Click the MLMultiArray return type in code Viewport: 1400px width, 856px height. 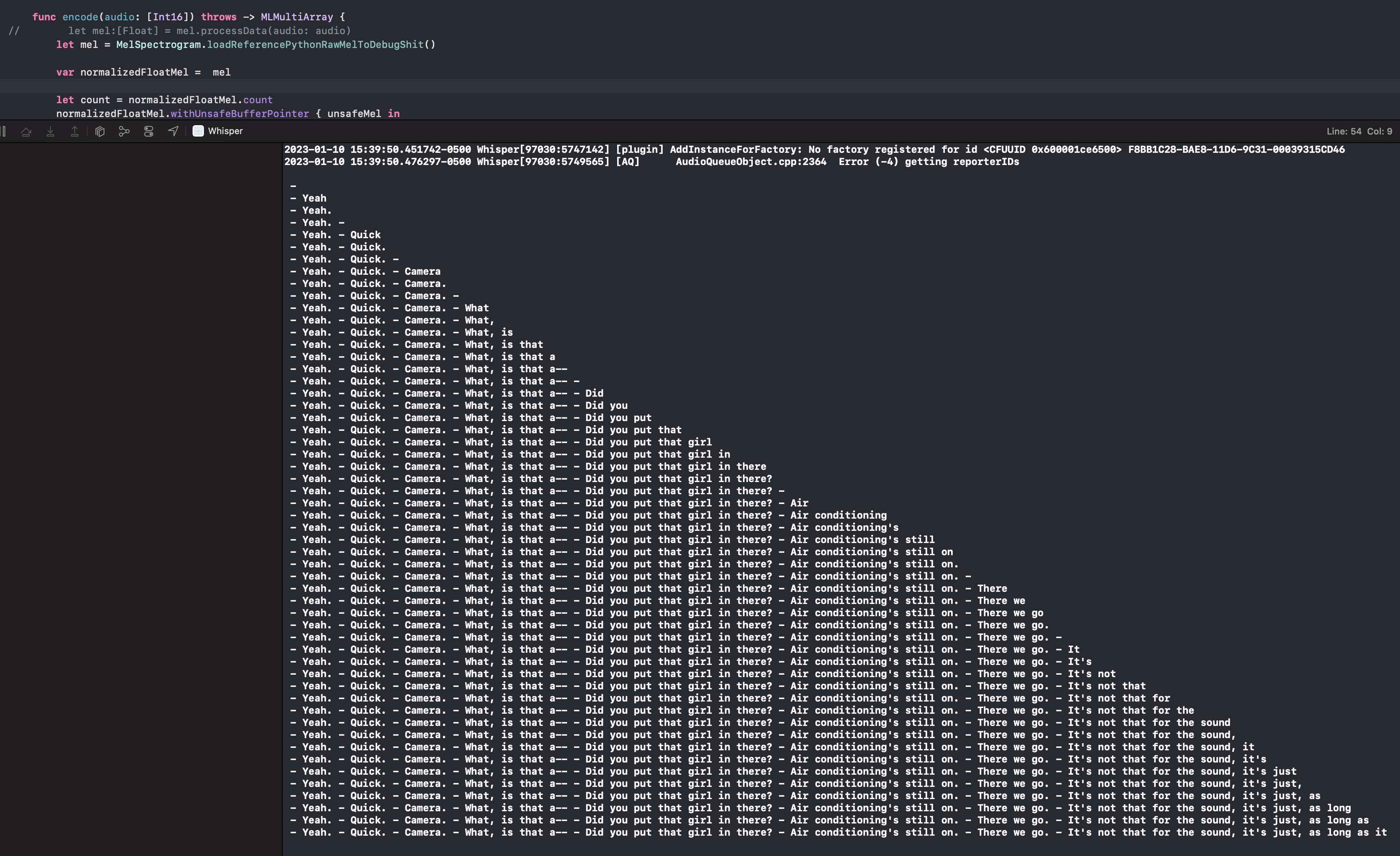297,17
